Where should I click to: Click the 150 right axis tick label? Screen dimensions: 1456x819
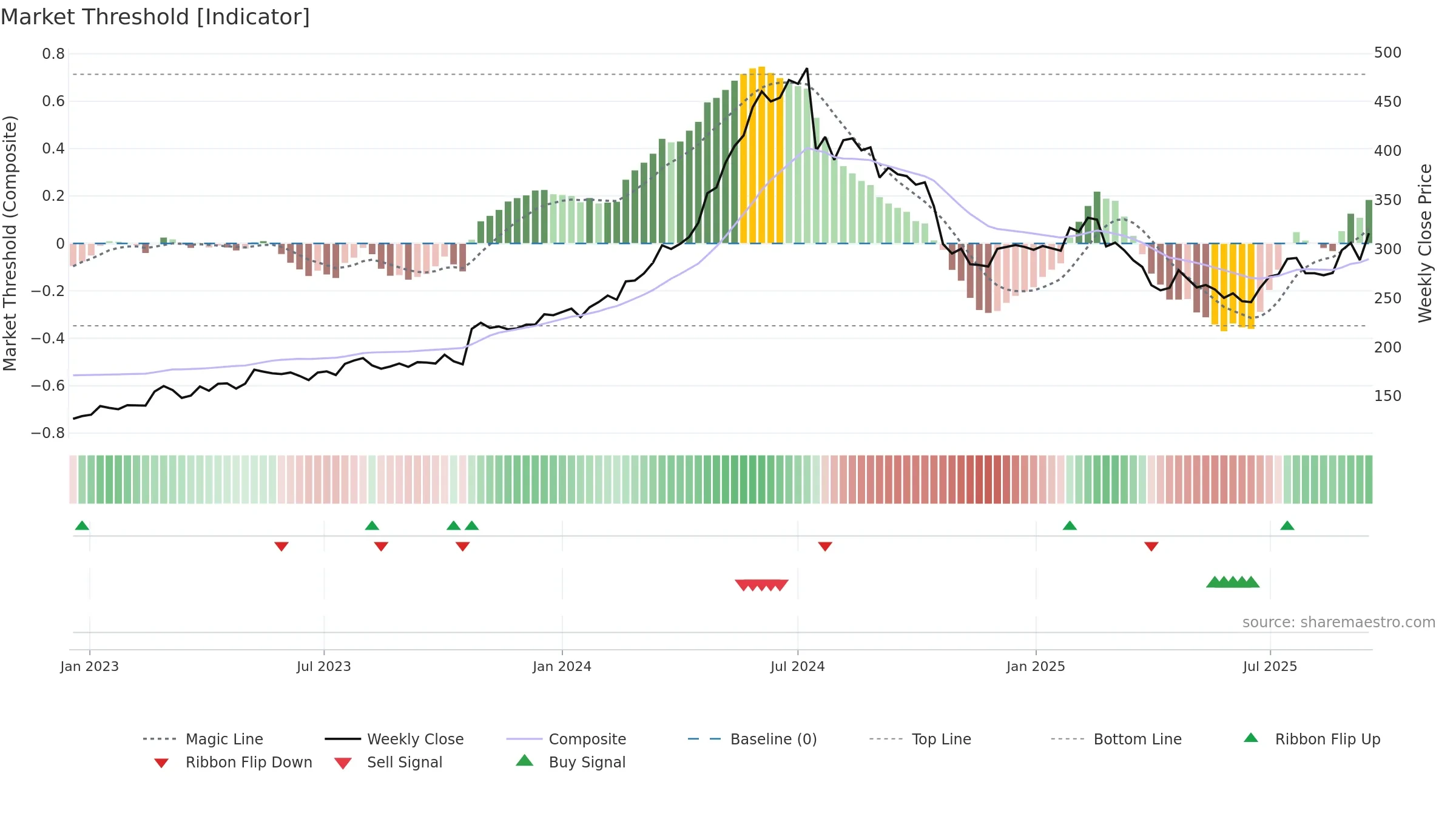point(1388,396)
